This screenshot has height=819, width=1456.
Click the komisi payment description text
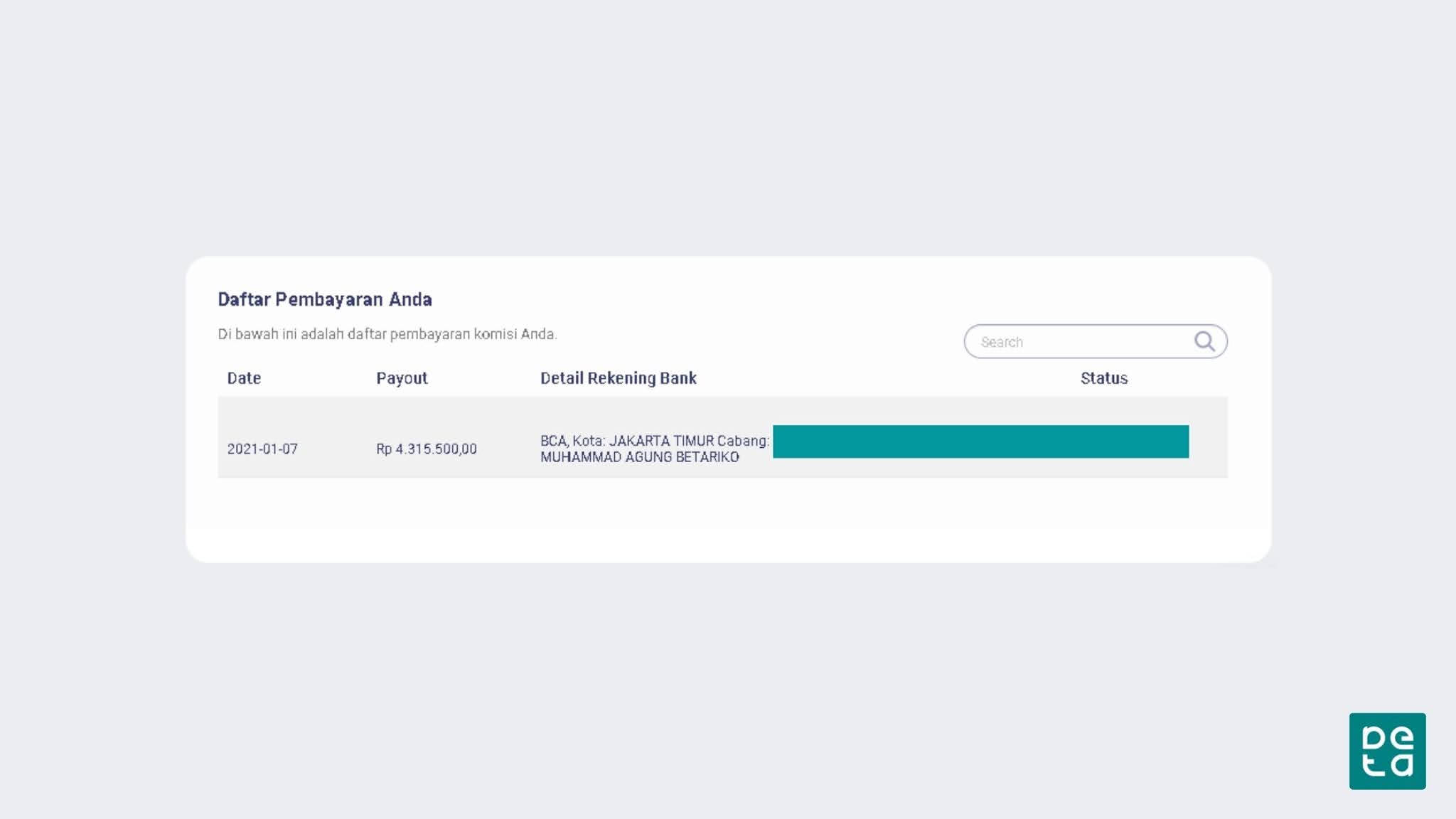pyautogui.click(x=387, y=334)
